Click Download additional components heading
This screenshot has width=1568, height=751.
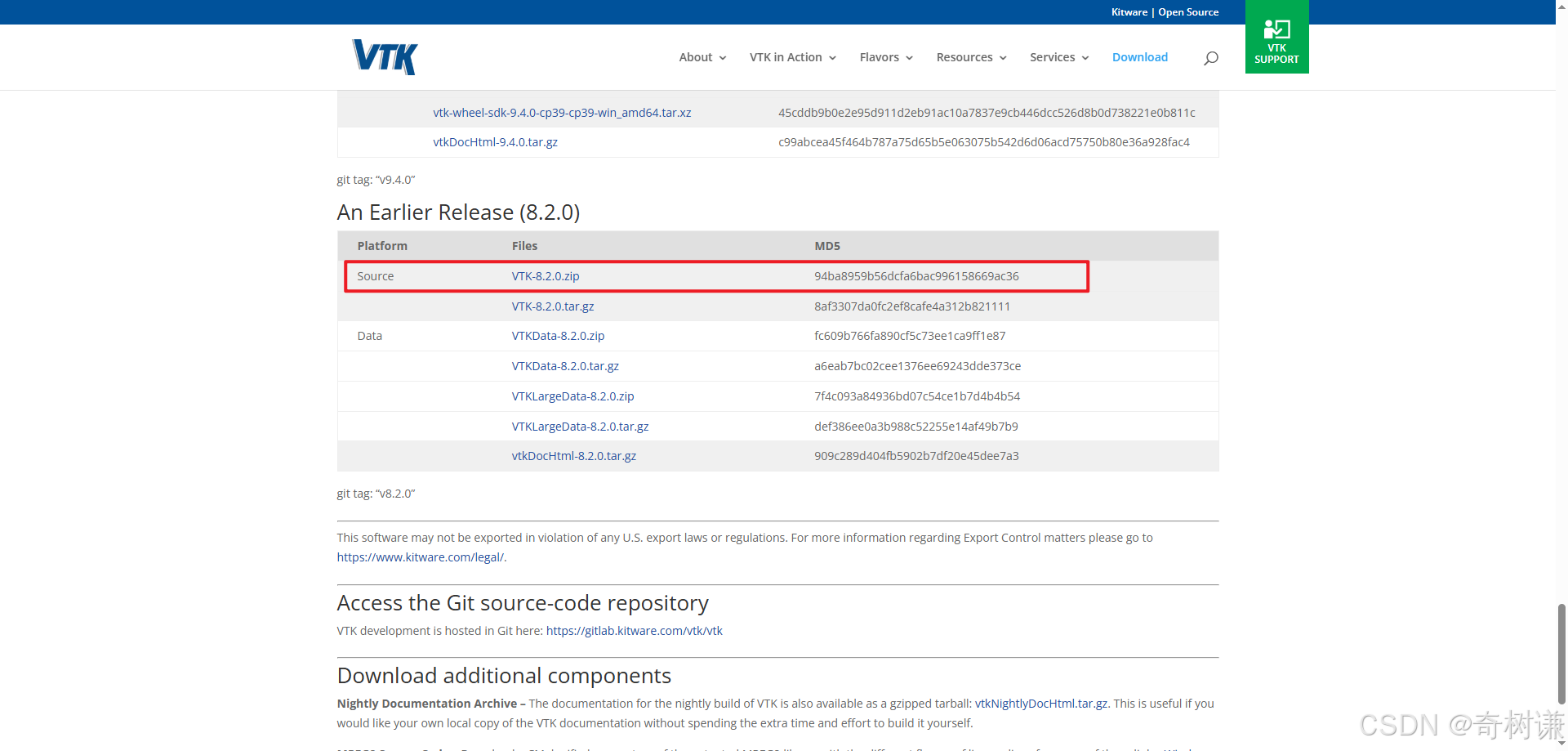504,676
